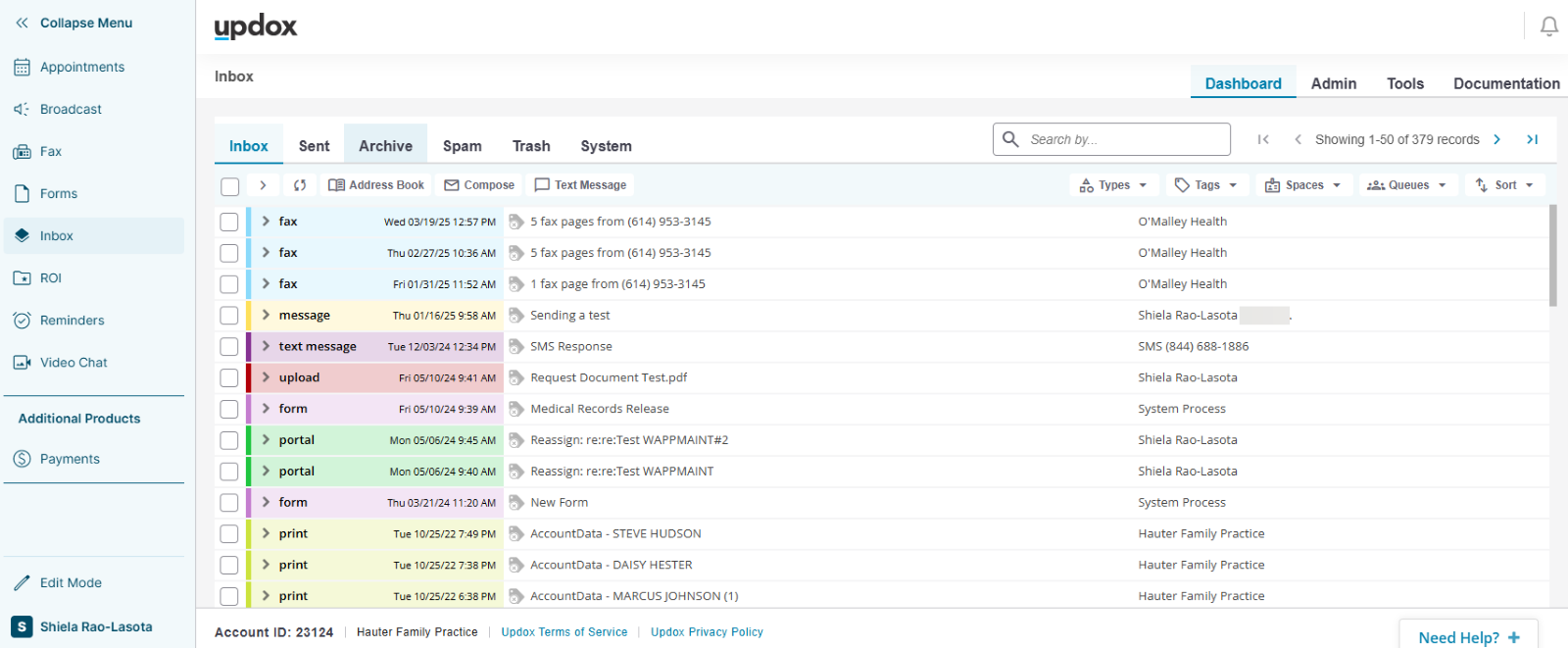Screen dimensions: 1568x648
Task: Open Appointments from the sidebar
Action: pyautogui.click(x=82, y=67)
